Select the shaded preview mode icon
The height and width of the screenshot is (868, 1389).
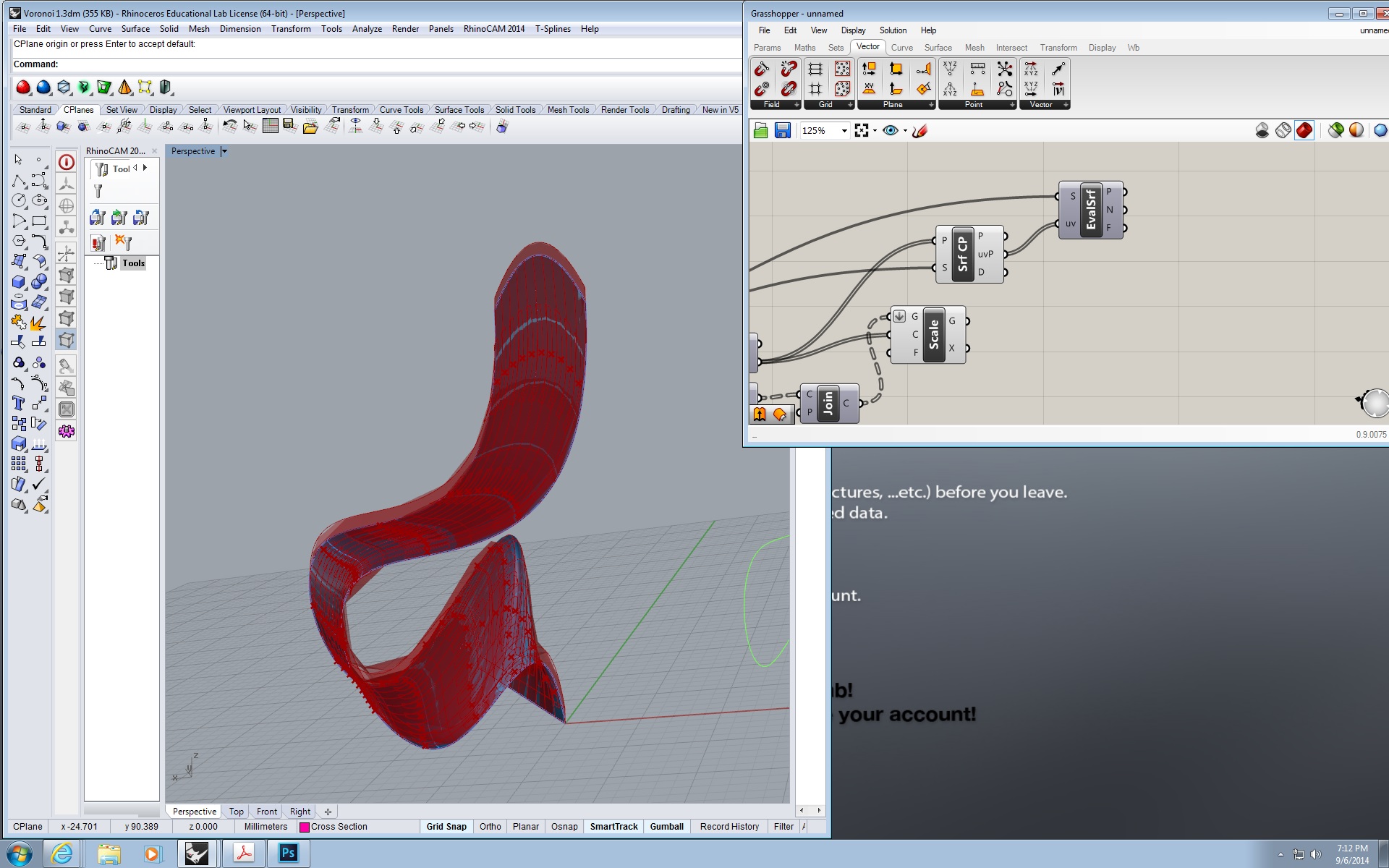tap(1304, 130)
